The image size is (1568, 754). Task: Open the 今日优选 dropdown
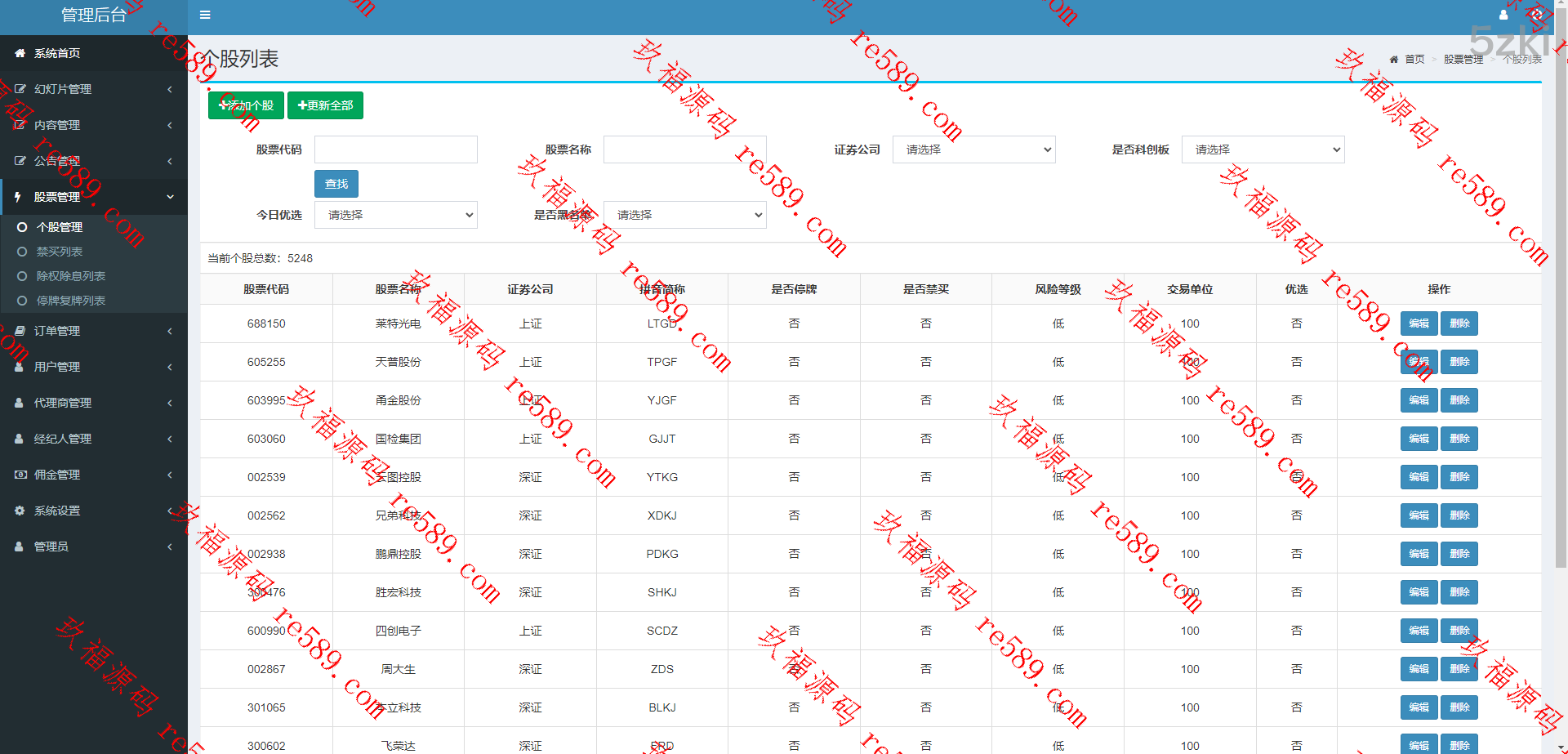click(395, 215)
